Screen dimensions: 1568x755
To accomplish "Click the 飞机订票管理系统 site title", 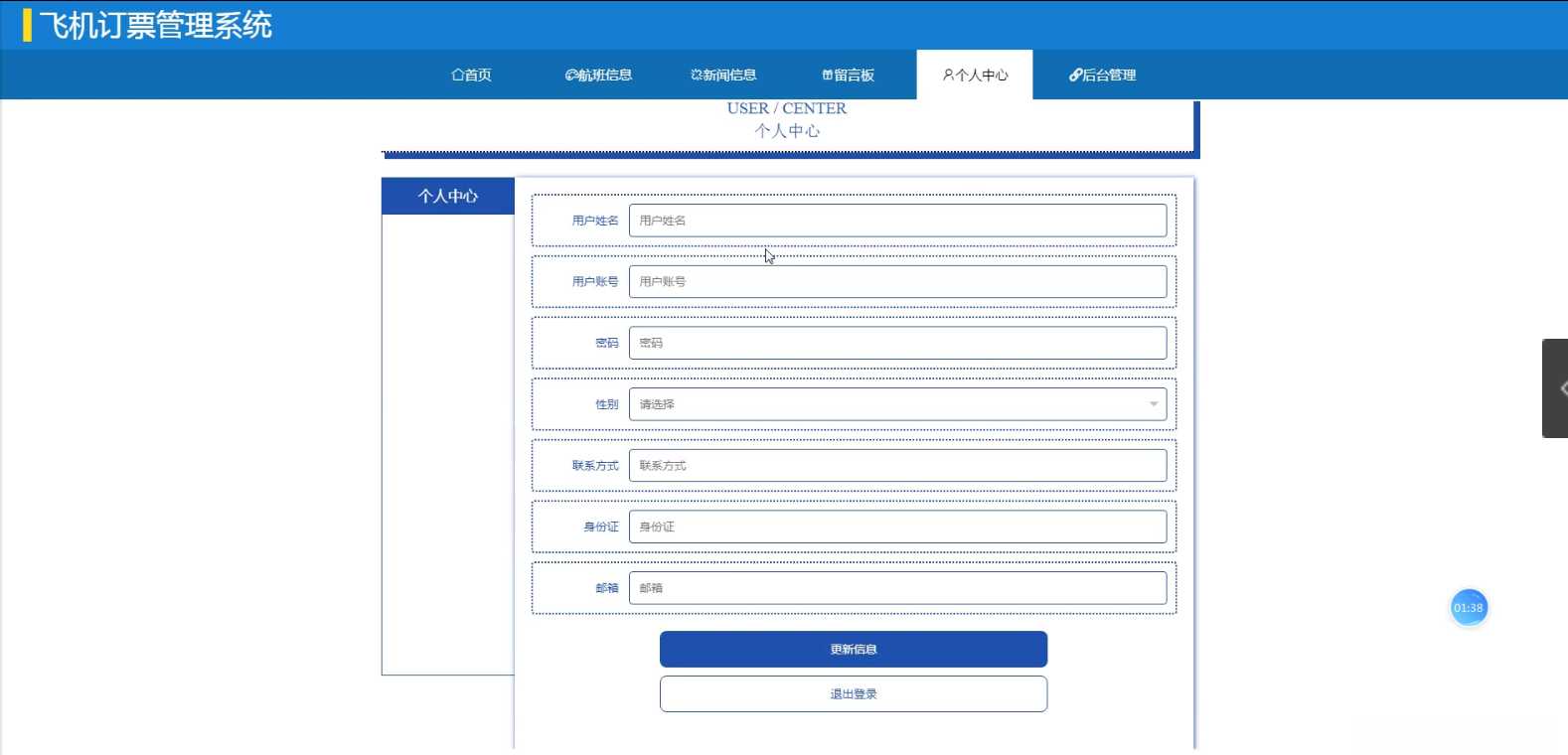I will click(156, 25).
